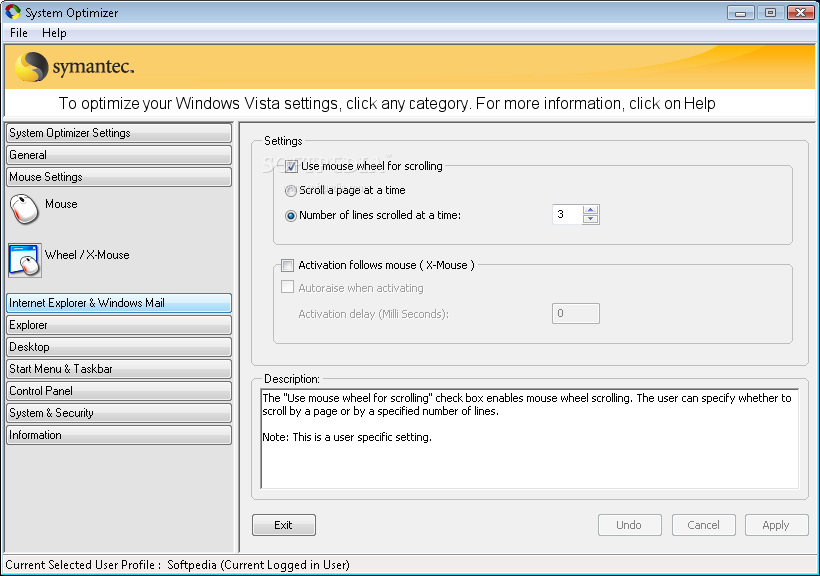
Task: Click the Exit button
Action: click(x=283, y=525)
